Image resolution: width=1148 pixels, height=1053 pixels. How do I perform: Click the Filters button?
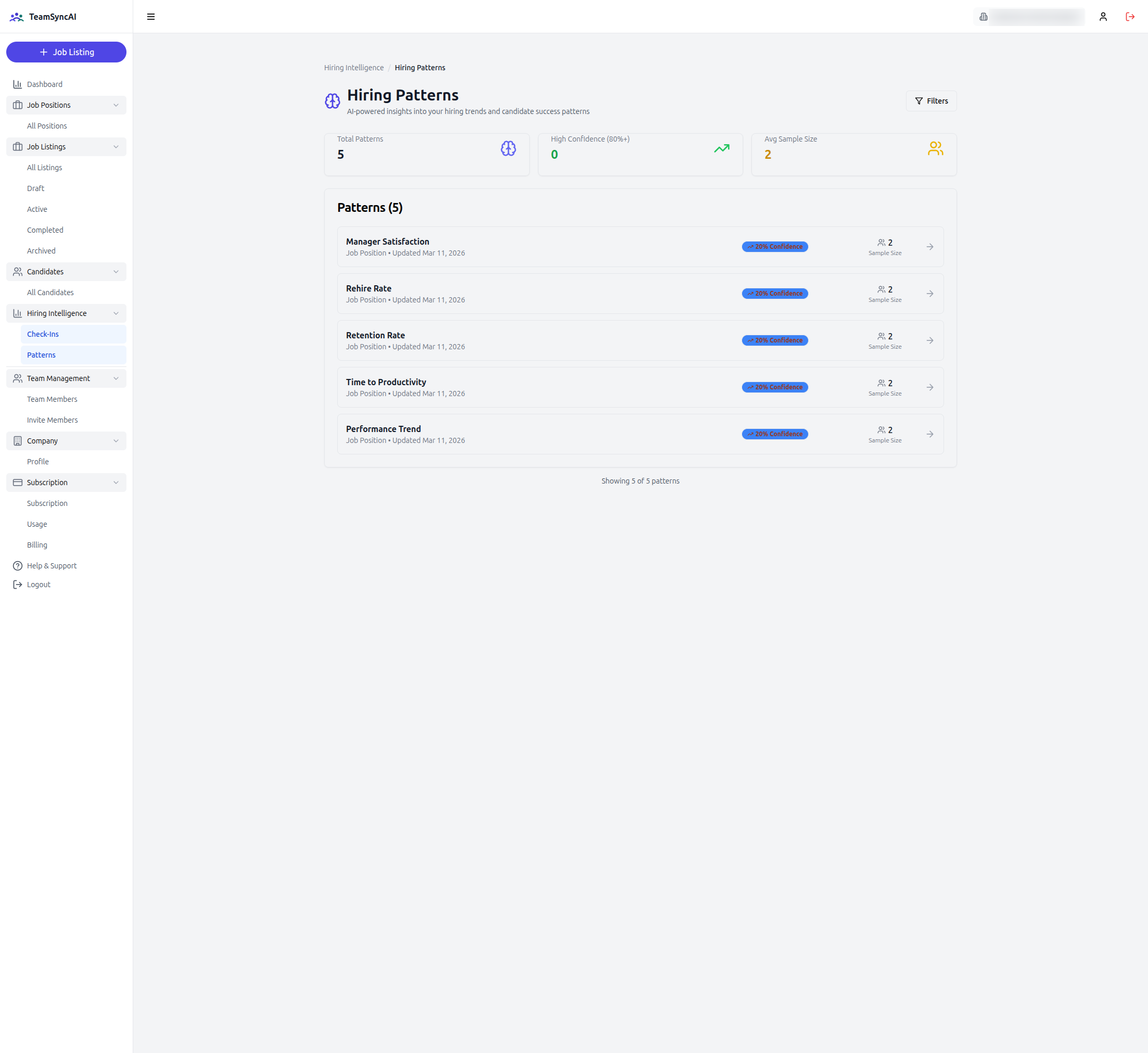(x=931, y=101)
